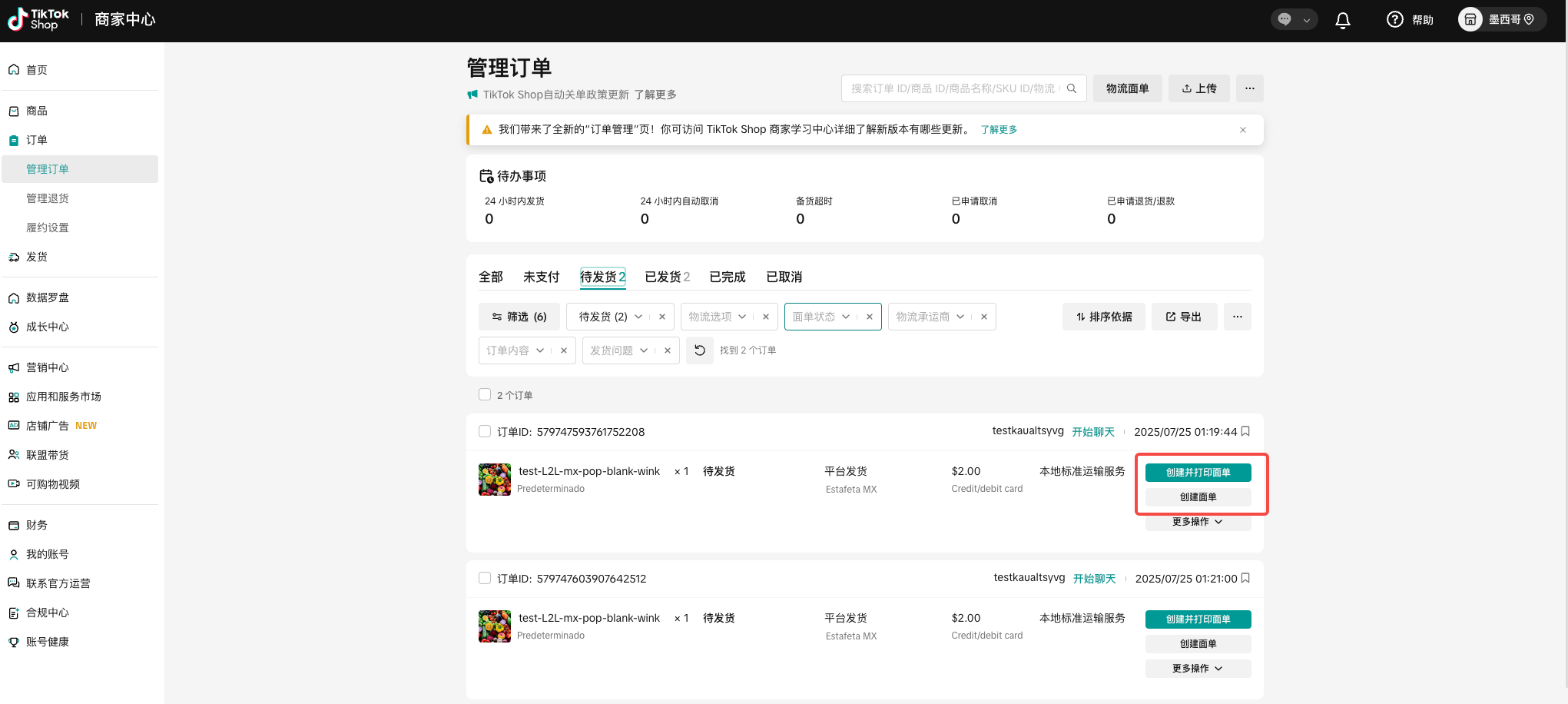The width and height of the screenshot is (1568, 704).
Task: Expand the 面单状态 filter dropdown
Action: pos(822,317)
